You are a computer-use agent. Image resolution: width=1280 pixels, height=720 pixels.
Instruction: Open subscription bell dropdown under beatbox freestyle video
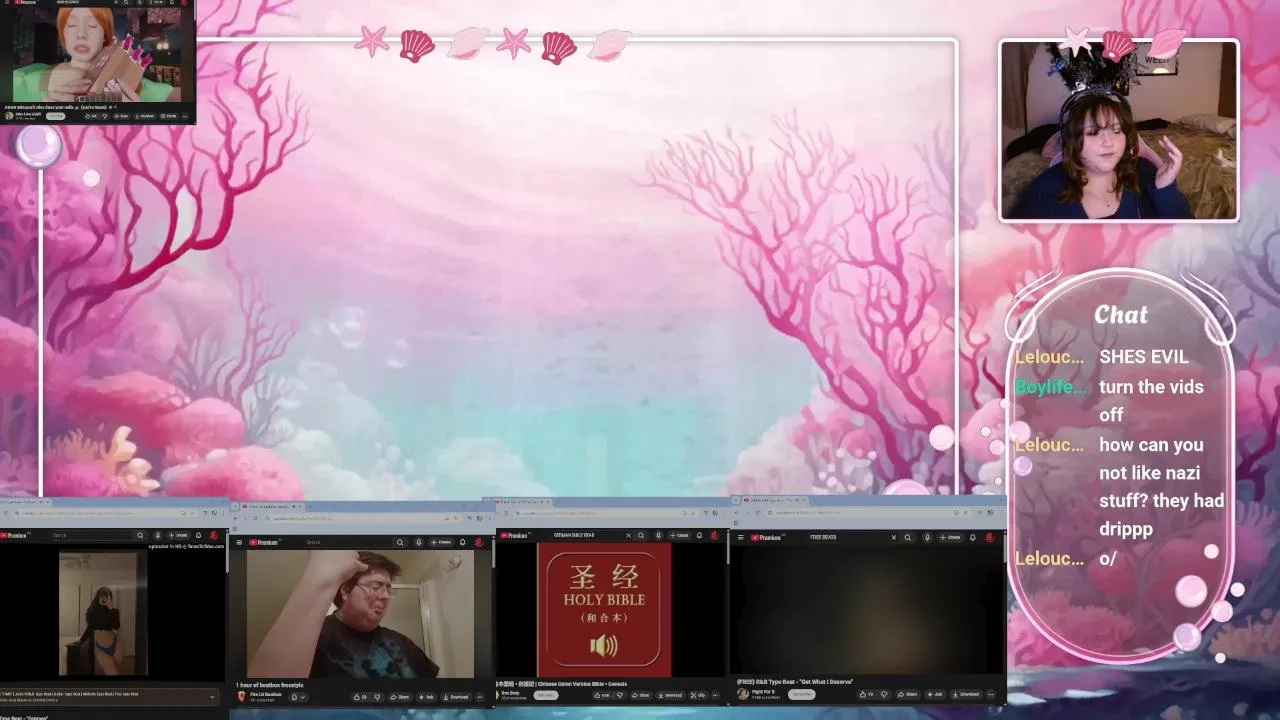coord(300,697)
